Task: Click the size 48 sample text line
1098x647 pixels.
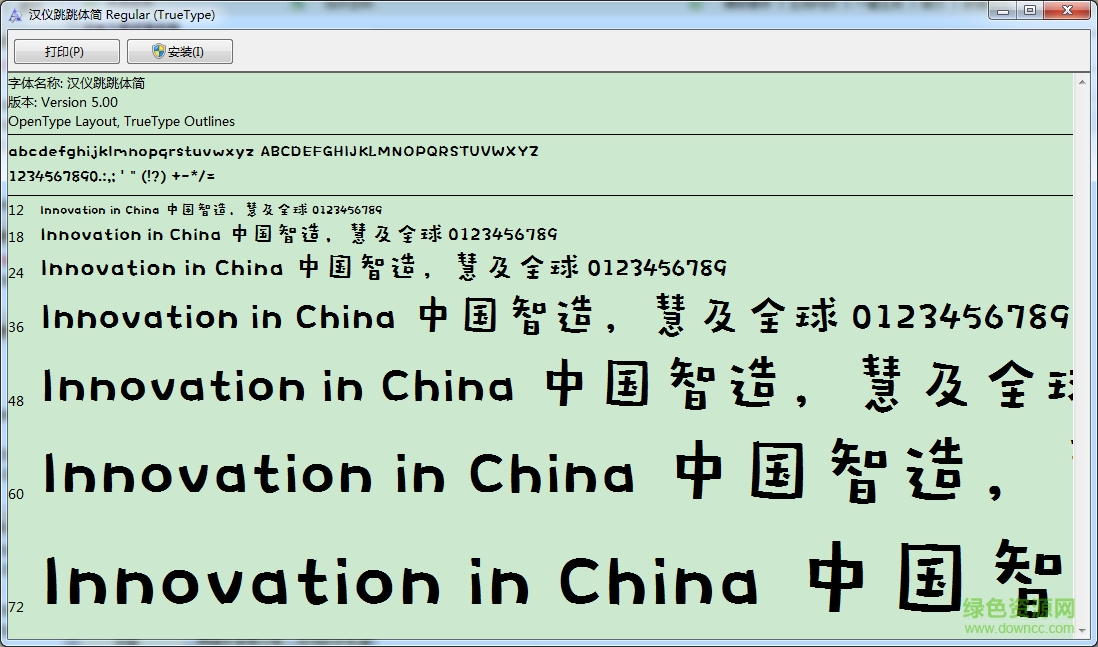Action: point(557,383)
